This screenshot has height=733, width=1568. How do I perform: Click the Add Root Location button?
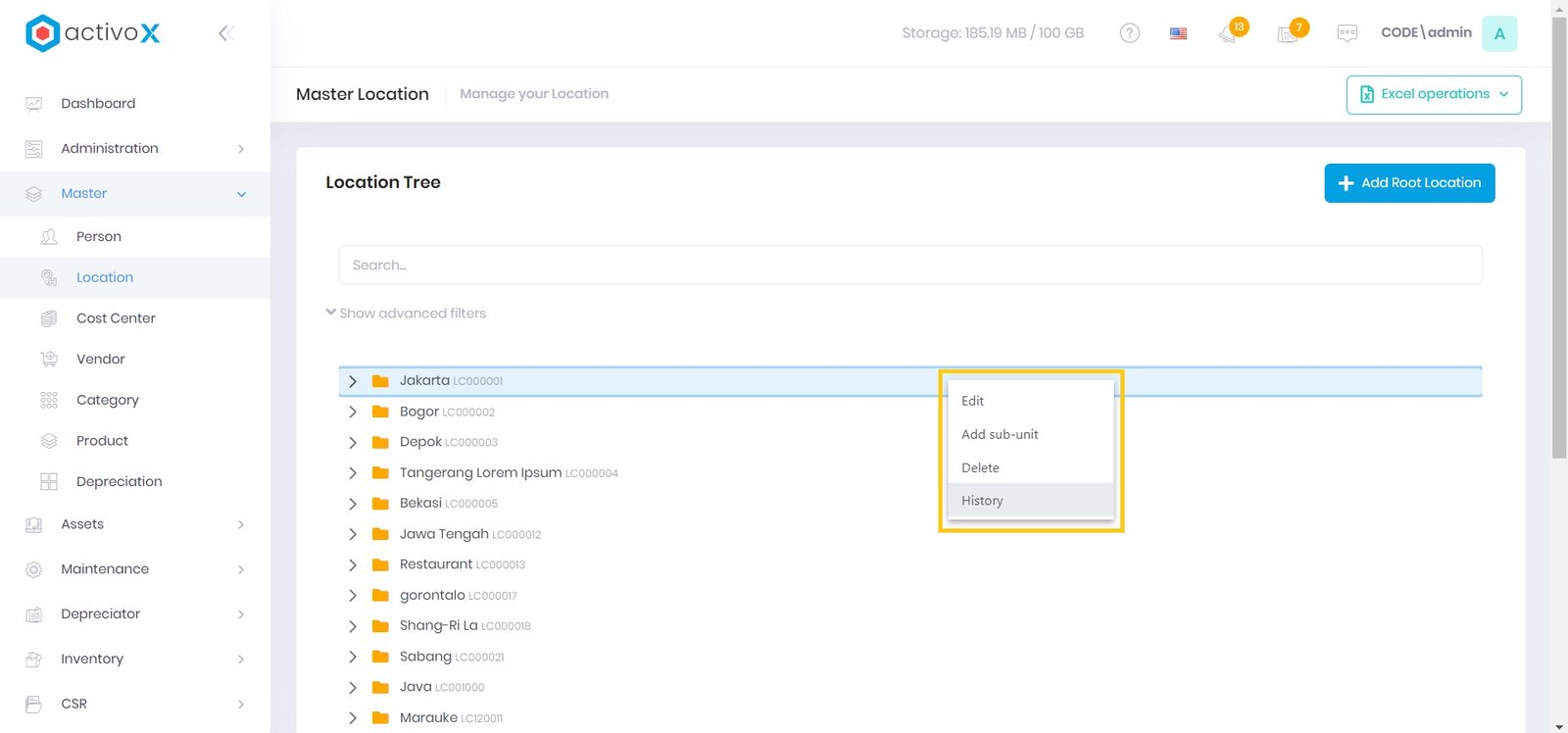tap(1408, 183)
